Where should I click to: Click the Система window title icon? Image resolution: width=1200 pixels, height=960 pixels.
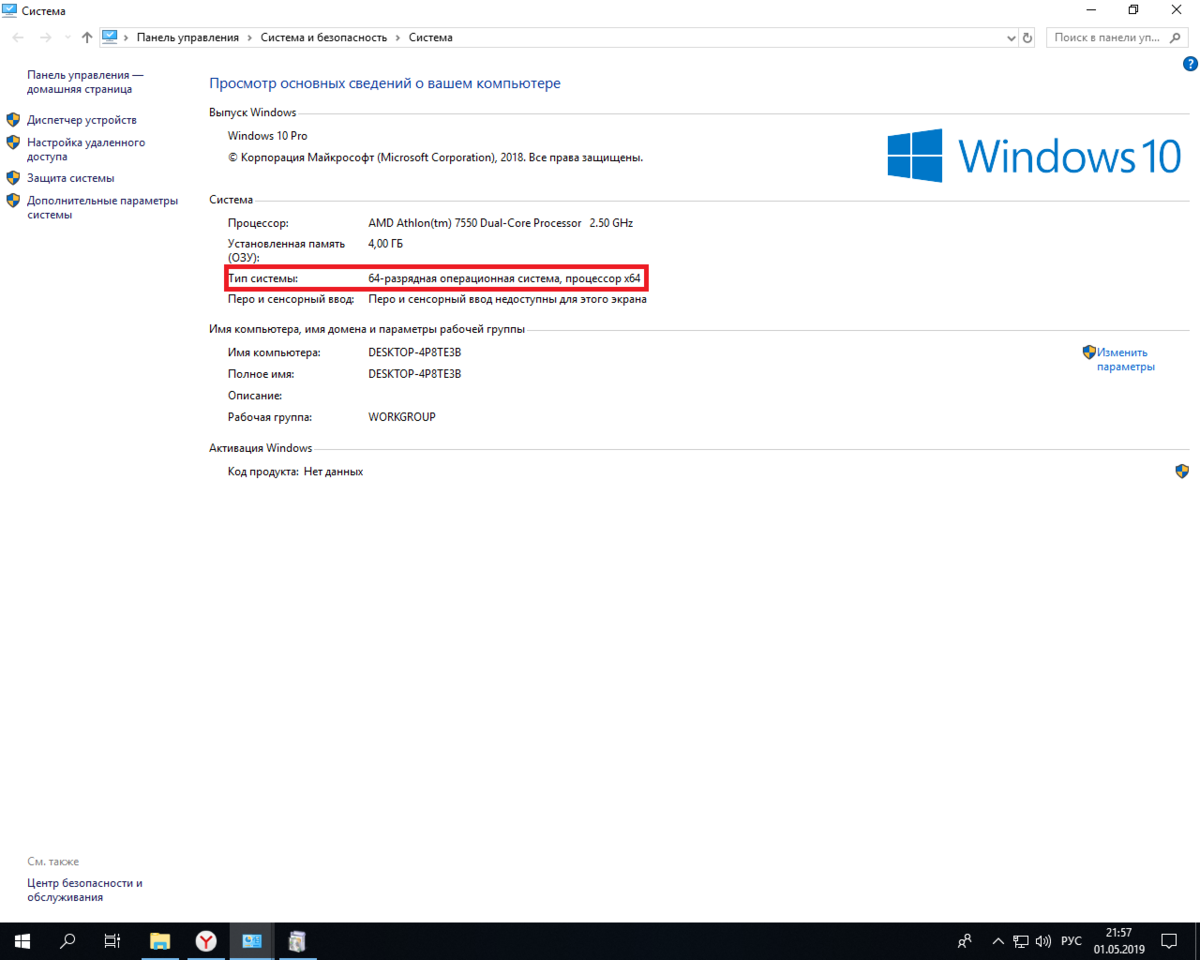[9, 10]
